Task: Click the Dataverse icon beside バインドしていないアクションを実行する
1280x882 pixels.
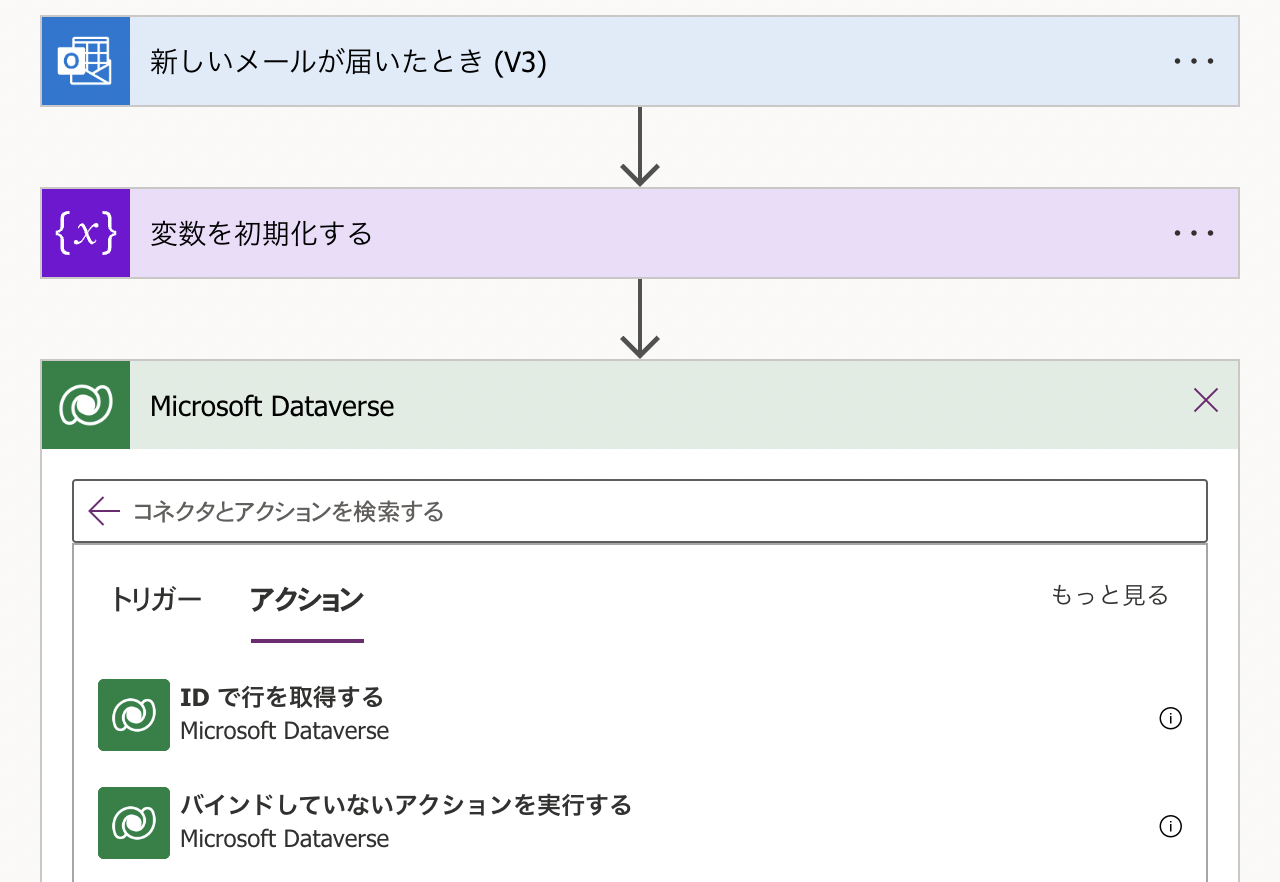Action: 134,823
